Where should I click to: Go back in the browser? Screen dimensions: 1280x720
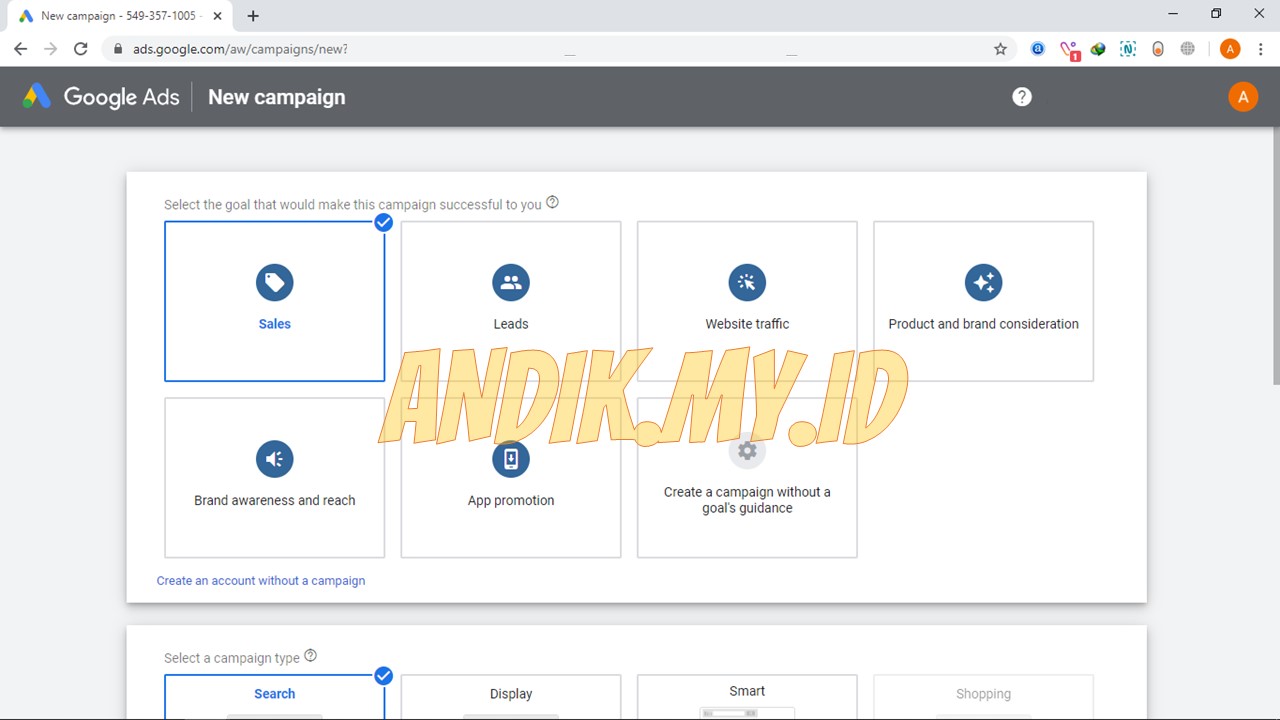[x=21, y=48]
